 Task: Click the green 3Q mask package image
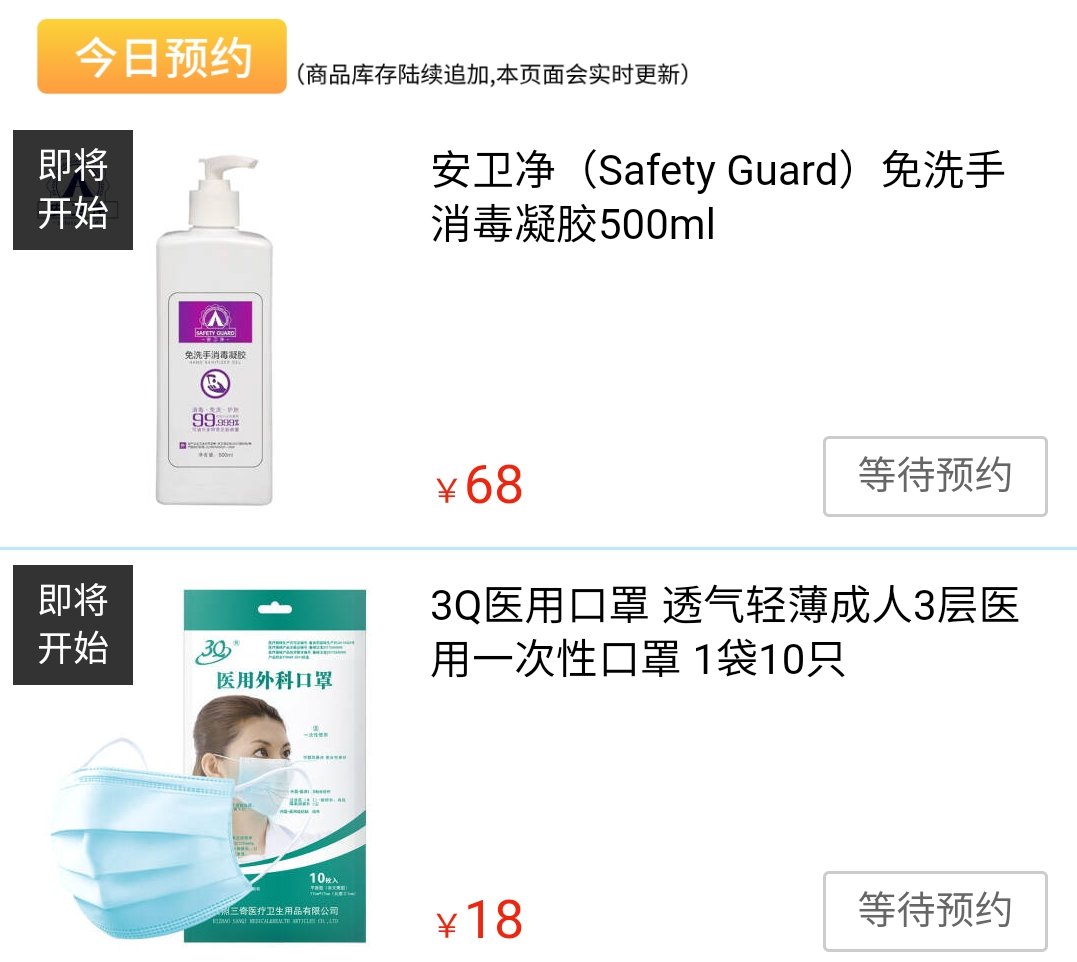(x=275, y=766)
